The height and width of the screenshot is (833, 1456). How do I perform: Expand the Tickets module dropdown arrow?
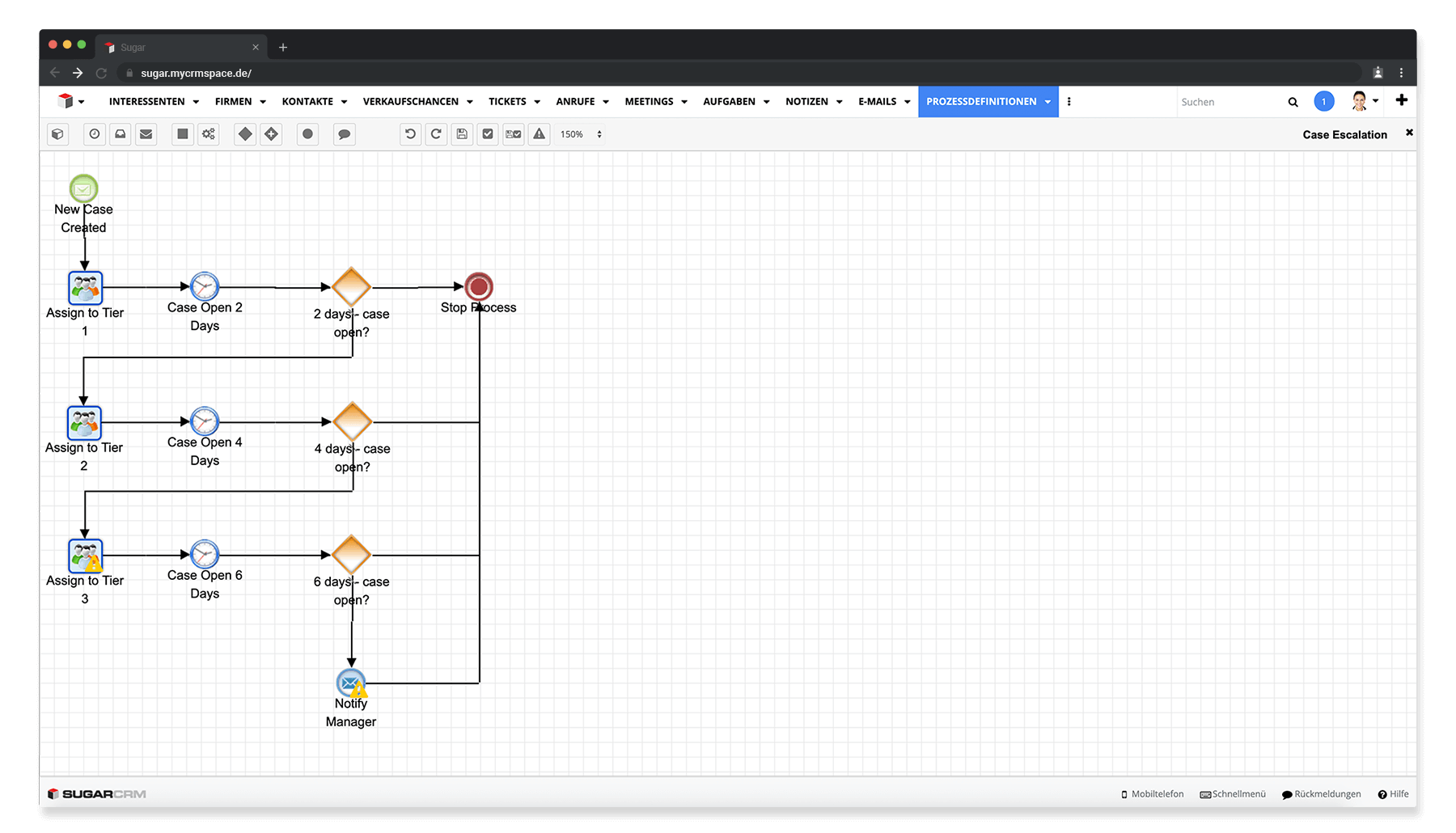tap(537, 102)
